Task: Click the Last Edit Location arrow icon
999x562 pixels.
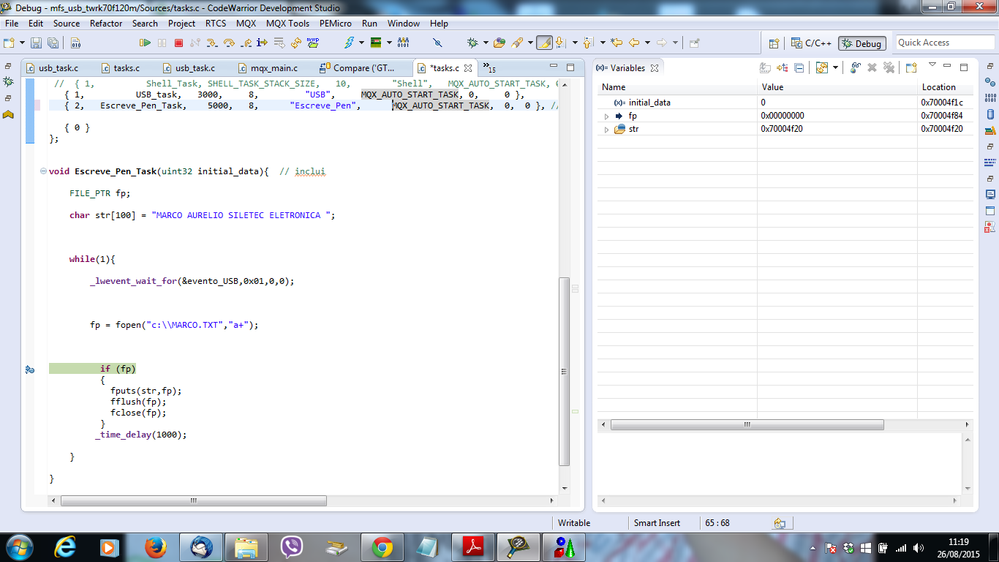Action: coord(616,43)
